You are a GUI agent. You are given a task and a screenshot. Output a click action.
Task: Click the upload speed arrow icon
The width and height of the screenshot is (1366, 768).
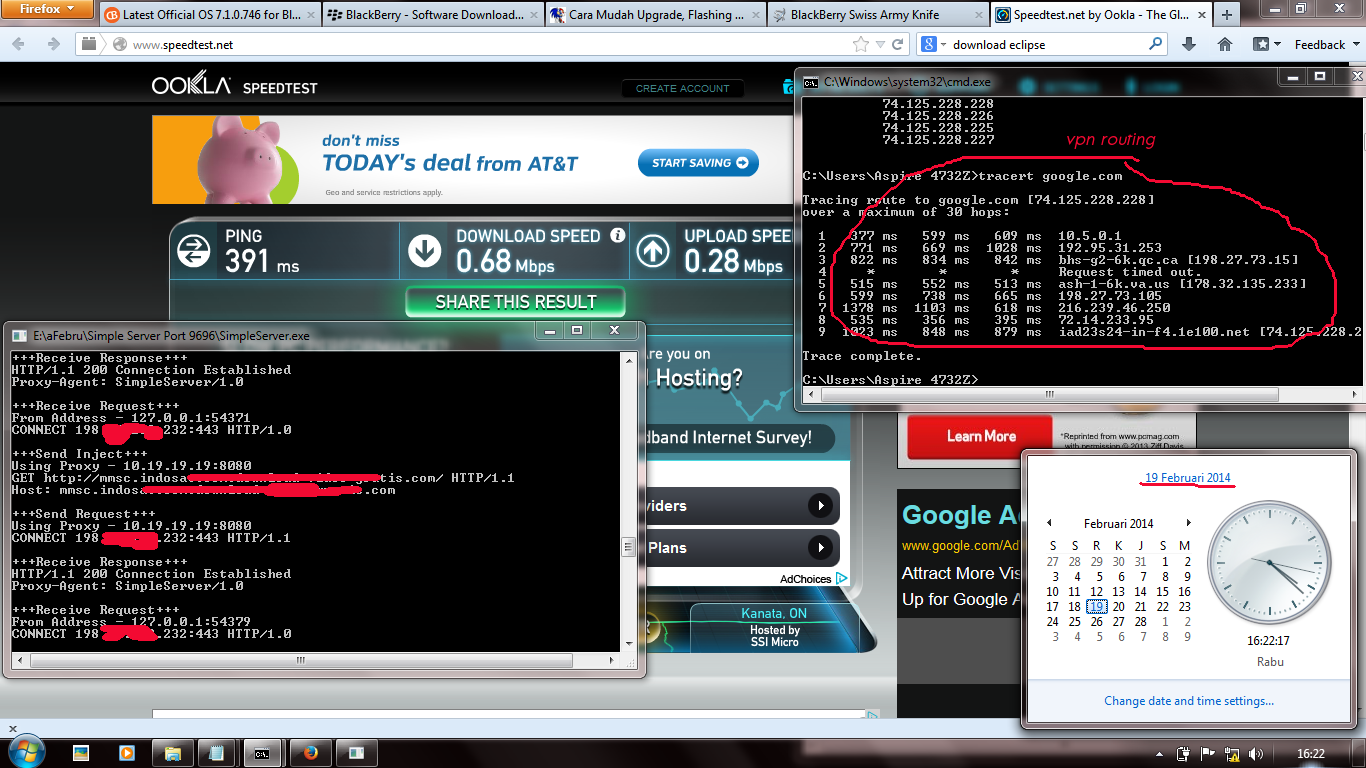pyautogui.click(x=654, y=250)
